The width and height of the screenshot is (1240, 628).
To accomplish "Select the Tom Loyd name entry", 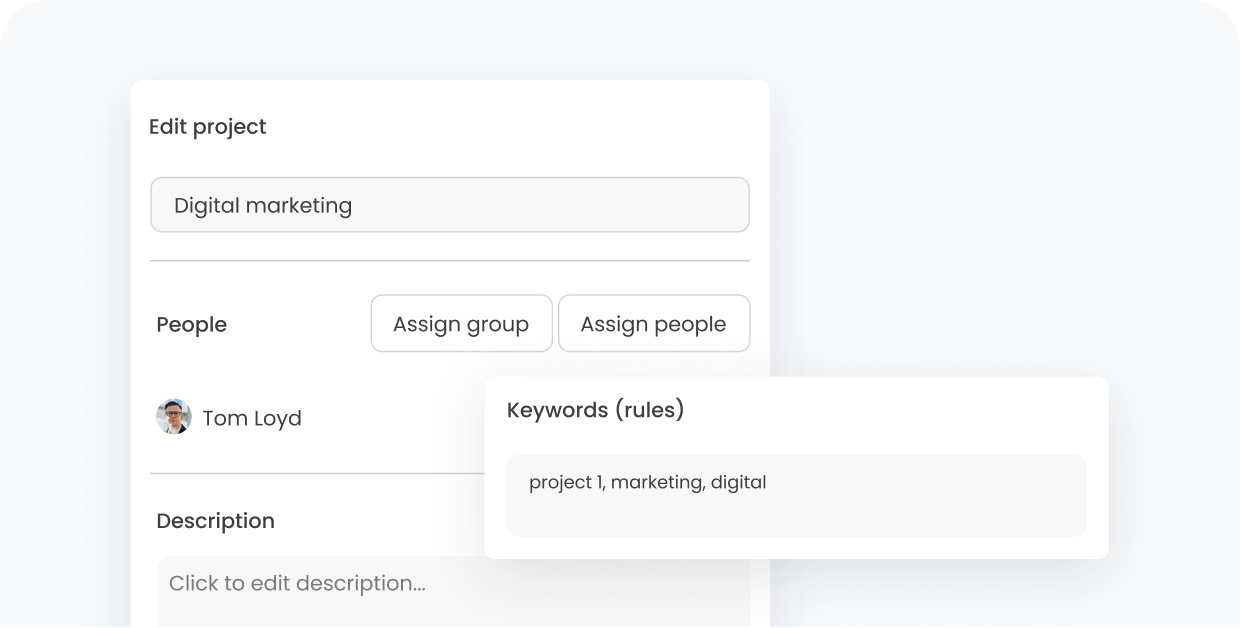I will coord(251,418).
